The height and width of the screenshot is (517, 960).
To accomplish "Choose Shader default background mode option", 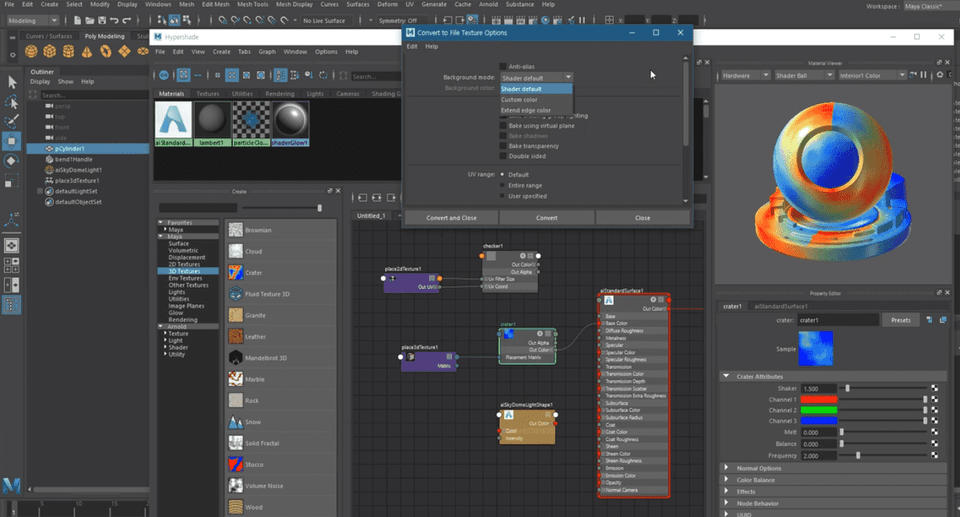I will tap(536, 89).
